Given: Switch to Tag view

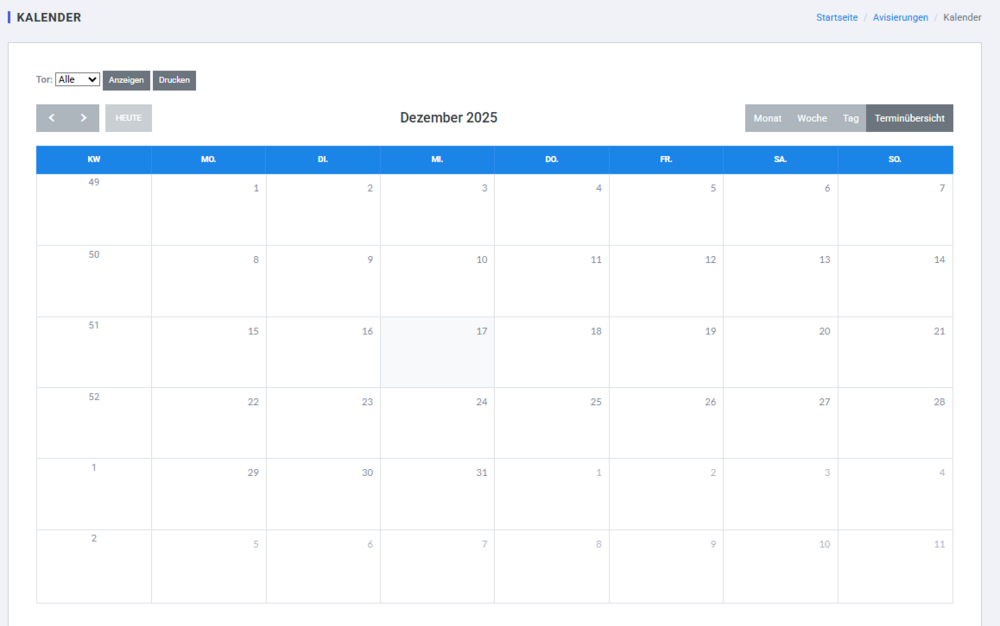Looking at the screenshot, I should coord(850,118).
